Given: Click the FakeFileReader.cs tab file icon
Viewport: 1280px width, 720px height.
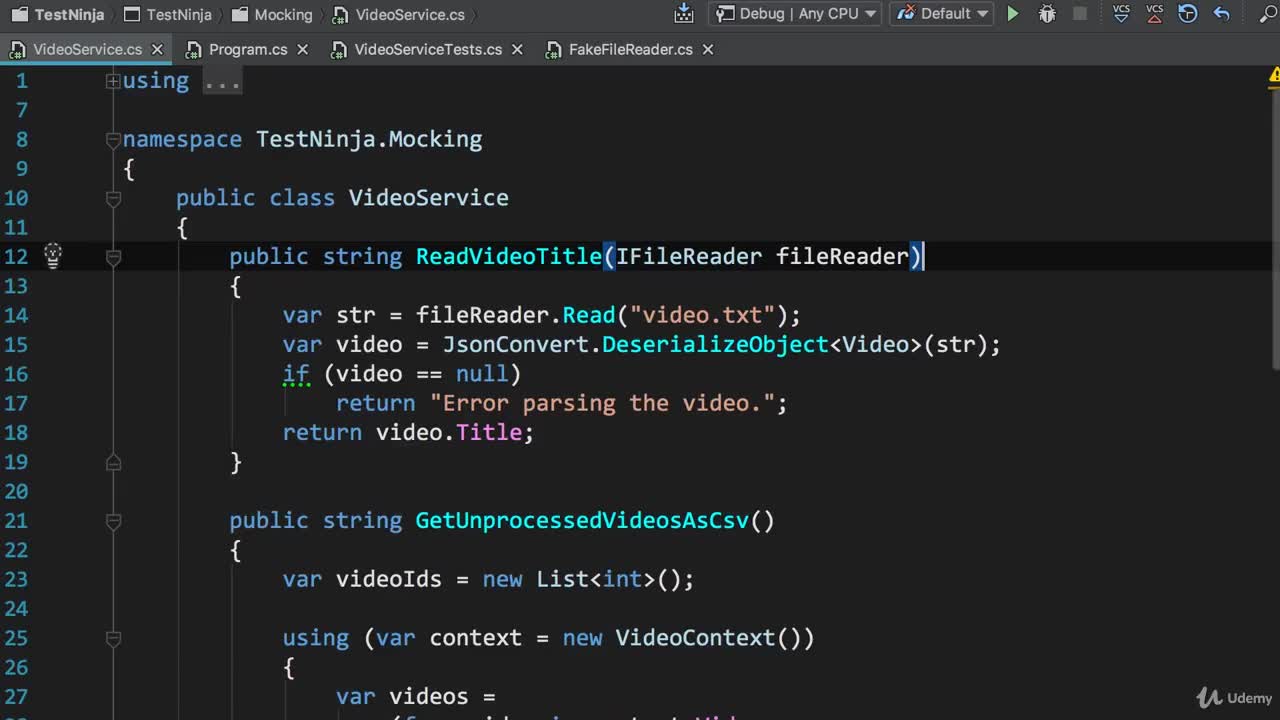Looking at the screenshot, I should pyautogui.click(x=554, y=49).
